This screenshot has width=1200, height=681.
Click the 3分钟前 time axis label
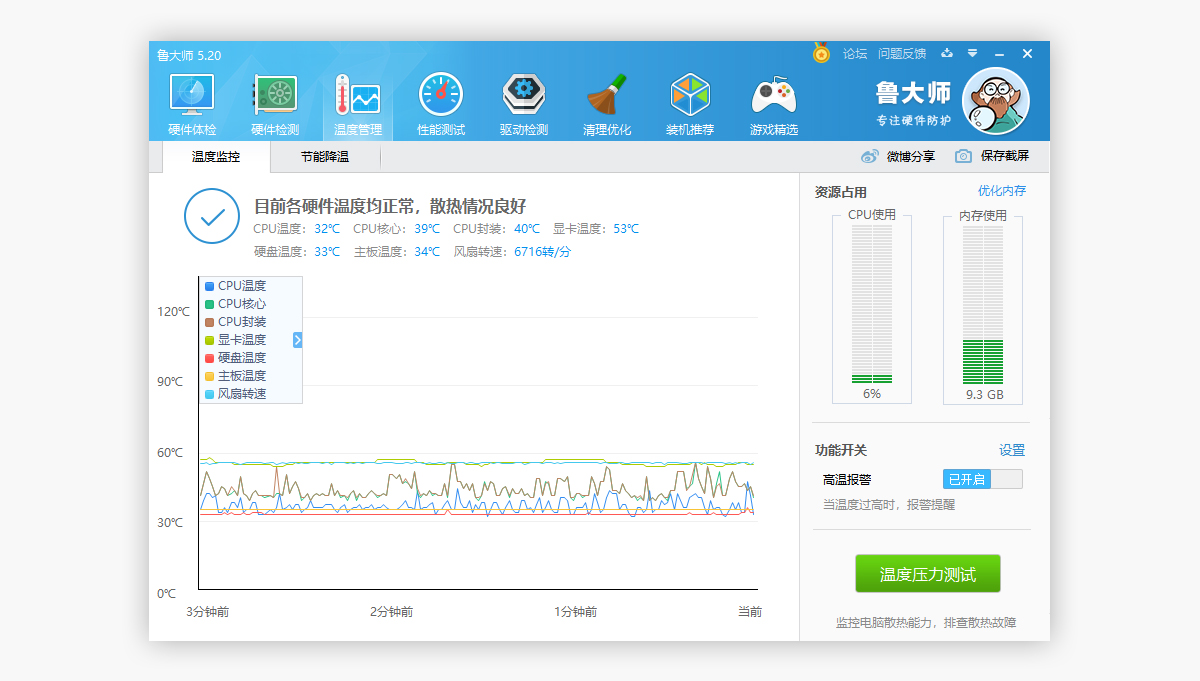[207, 612]
